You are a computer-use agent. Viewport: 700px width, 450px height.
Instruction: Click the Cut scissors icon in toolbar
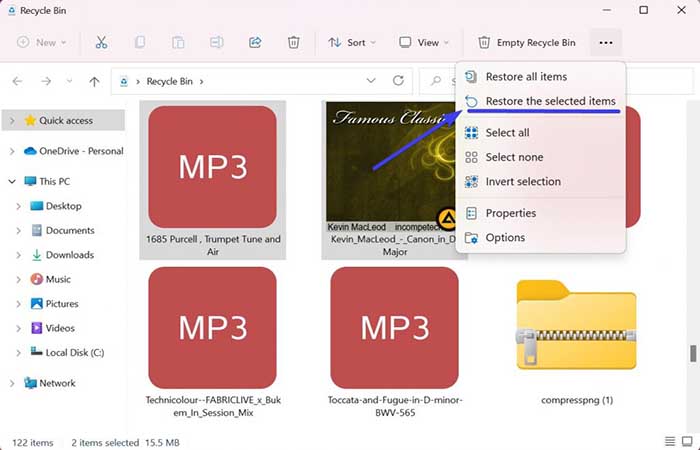click(x=101, y=42)
